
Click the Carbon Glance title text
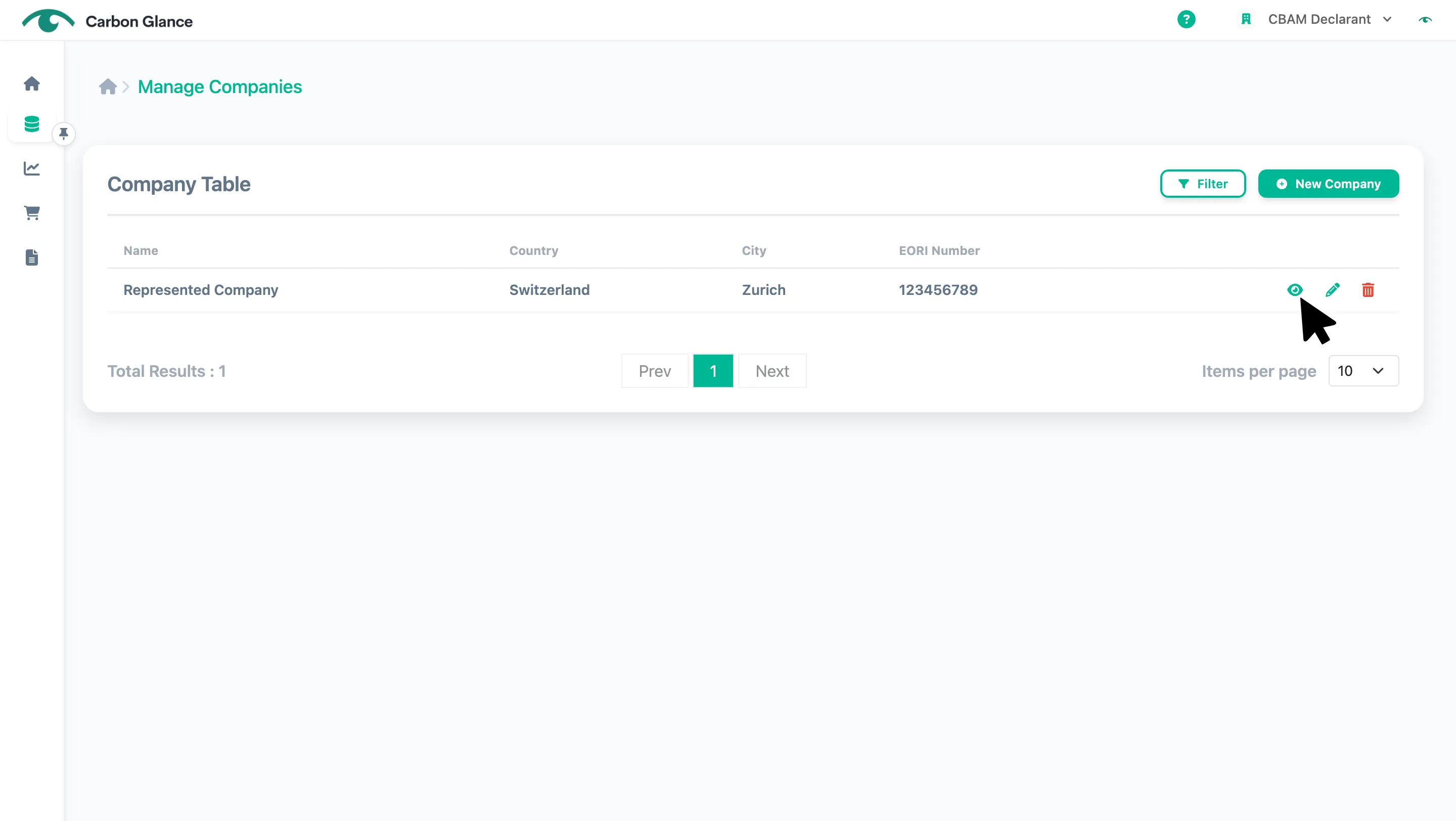pos(139,21)
